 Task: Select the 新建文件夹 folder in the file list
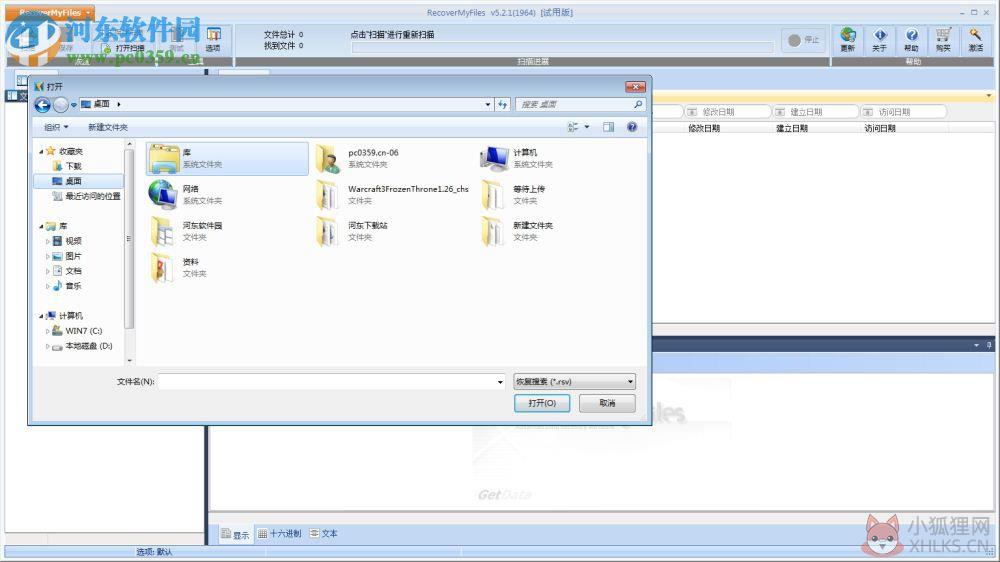coord(517,231)
